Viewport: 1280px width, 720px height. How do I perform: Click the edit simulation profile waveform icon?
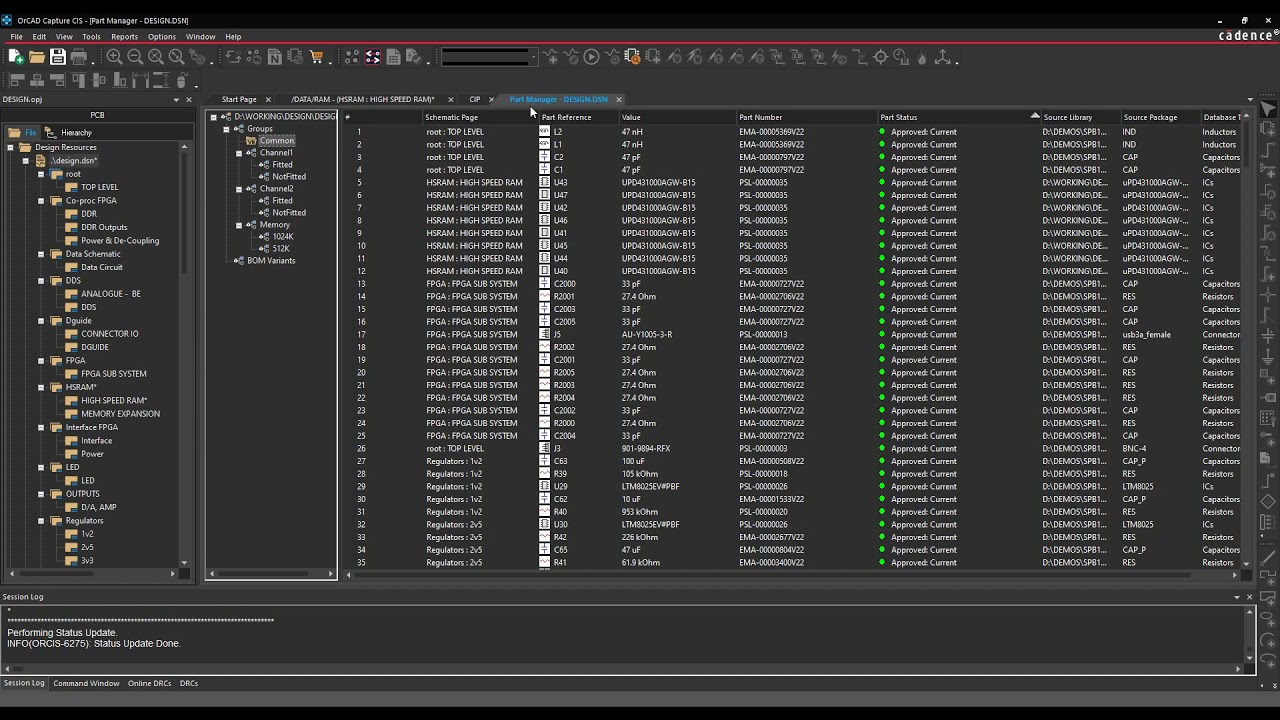(x=570, y=57)
